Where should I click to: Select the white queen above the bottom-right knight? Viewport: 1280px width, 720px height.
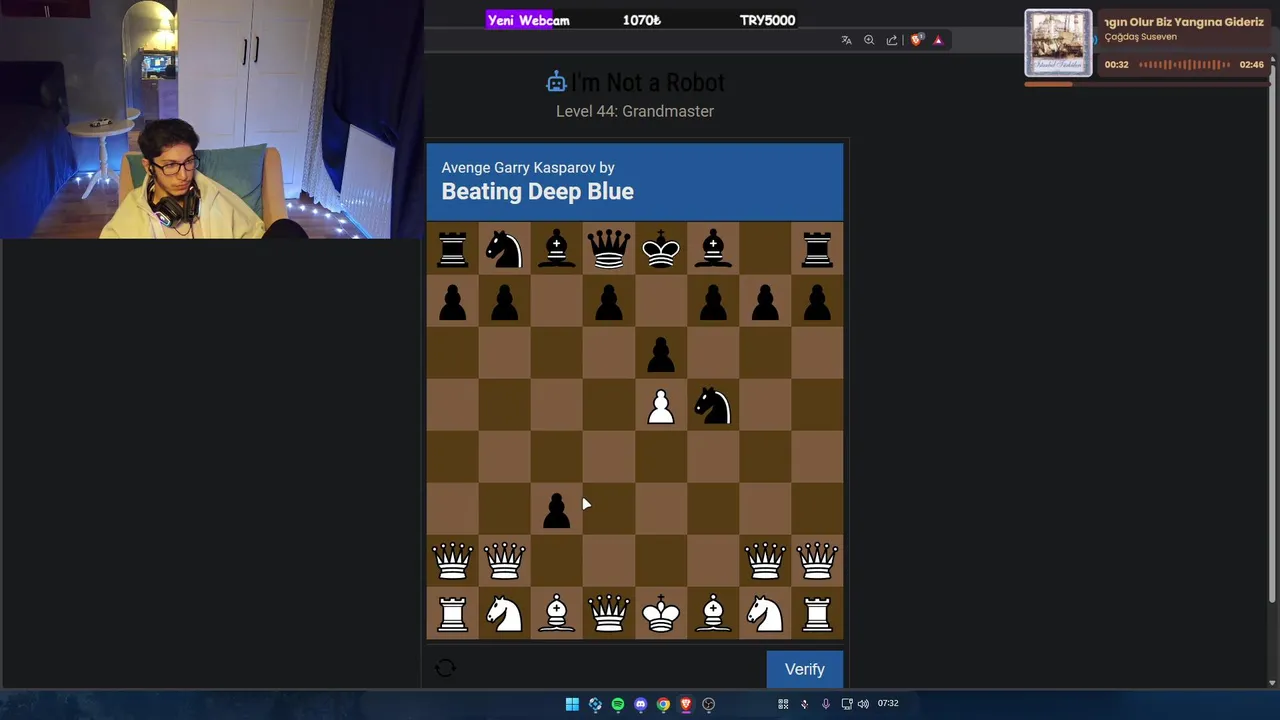click(x=765, y=561)
